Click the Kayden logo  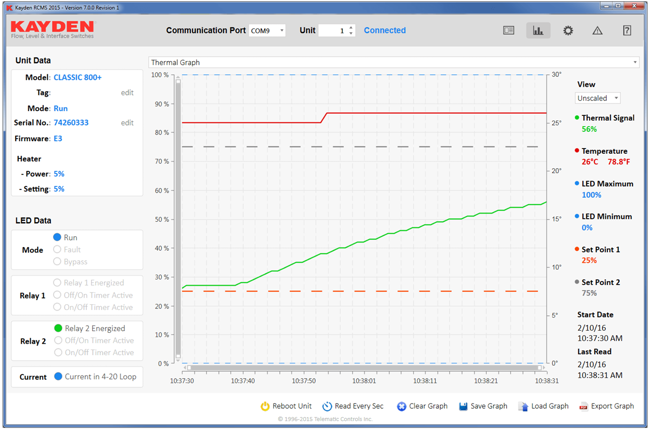pyautogui.click(x=53, y=29)
